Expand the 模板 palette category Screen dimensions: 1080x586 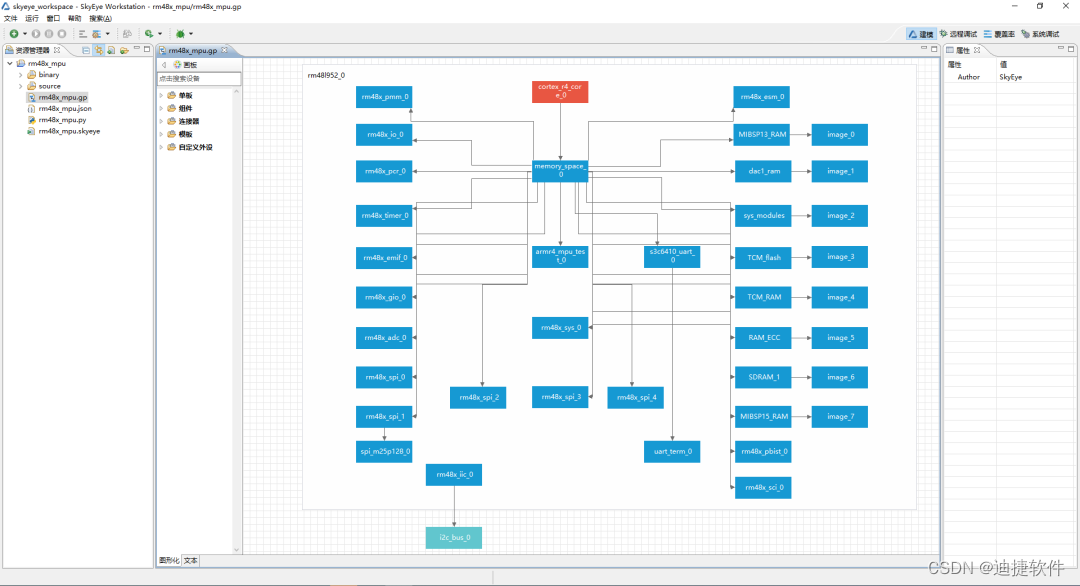point(161,134)
